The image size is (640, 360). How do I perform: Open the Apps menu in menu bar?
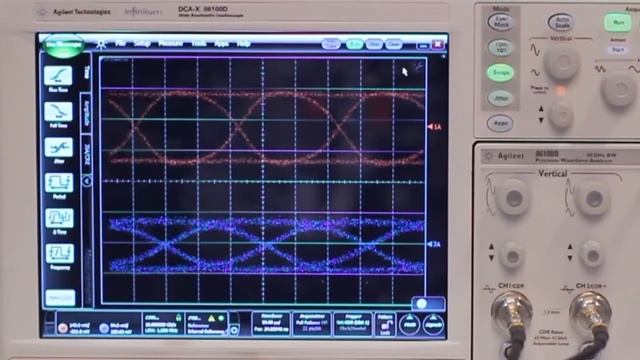coord(221,44)
